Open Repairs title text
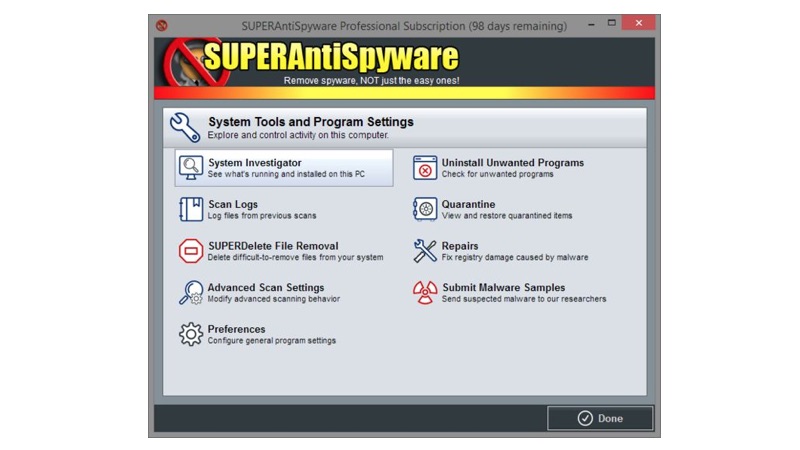 click(x=460, y=246)
